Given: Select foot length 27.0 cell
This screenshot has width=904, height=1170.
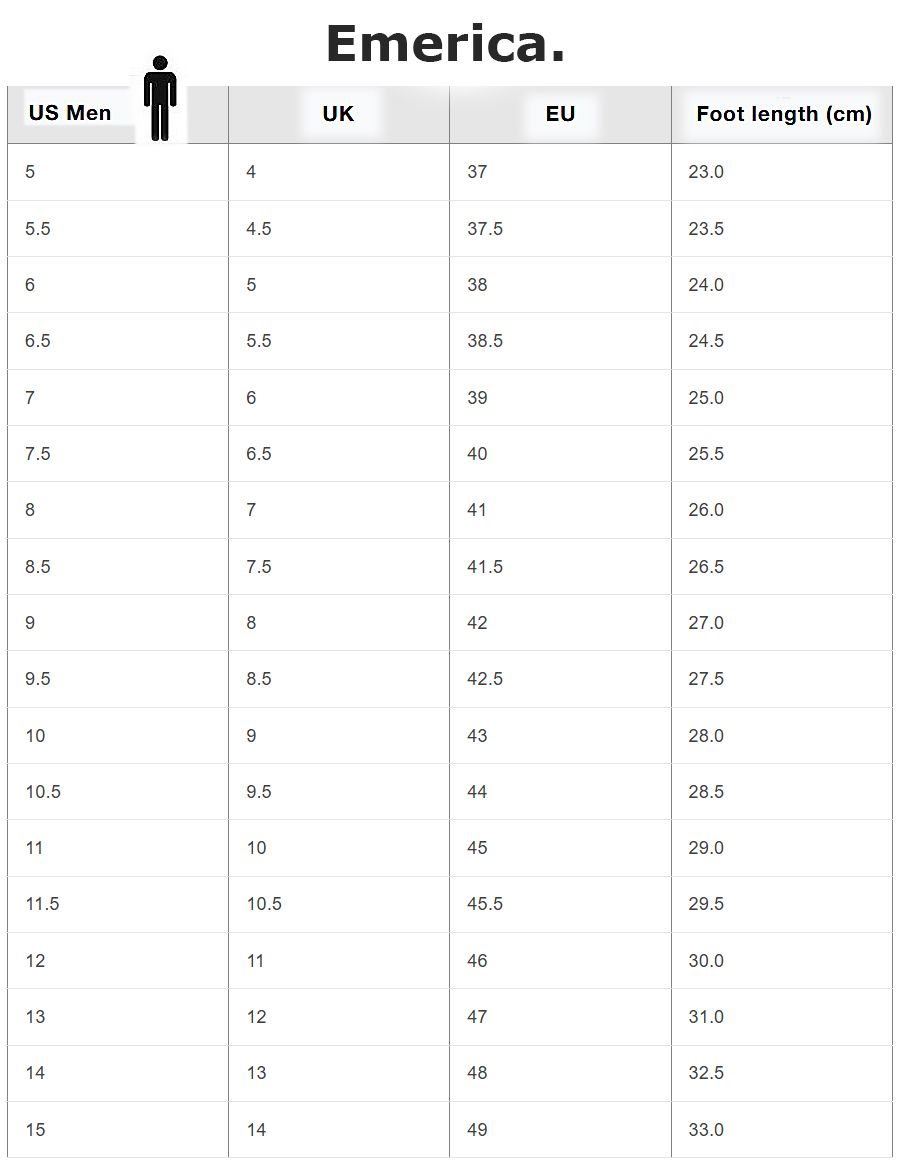Looking at the screenshot, I should point(706,623).
